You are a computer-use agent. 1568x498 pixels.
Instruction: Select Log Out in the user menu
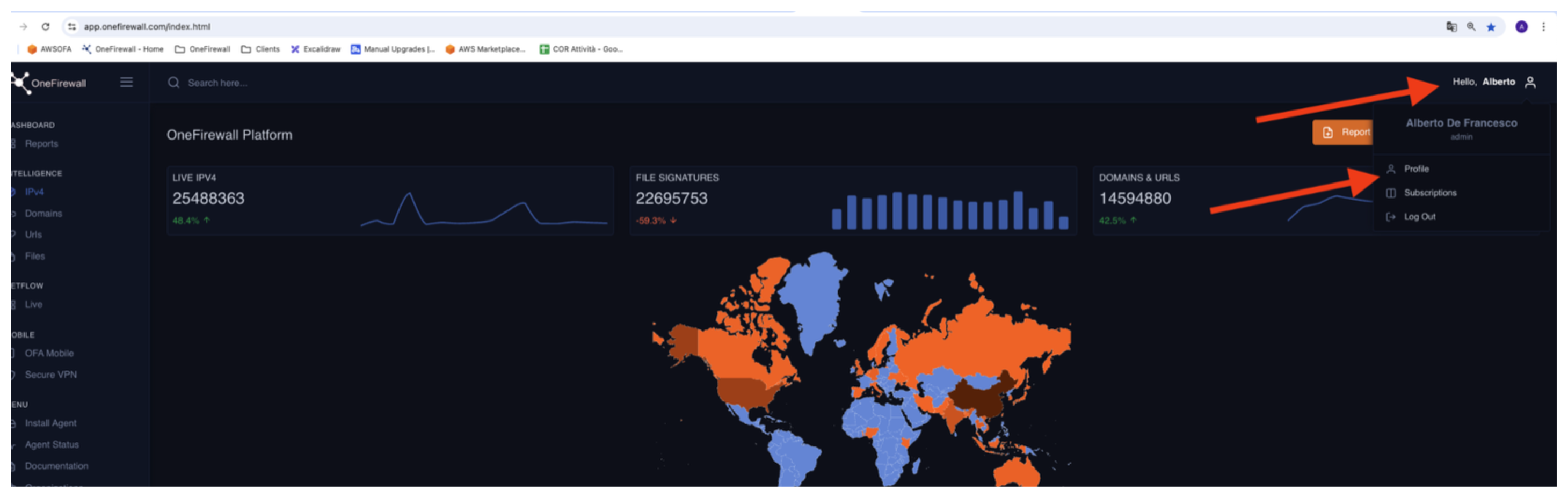click(x=1419, y=216)
